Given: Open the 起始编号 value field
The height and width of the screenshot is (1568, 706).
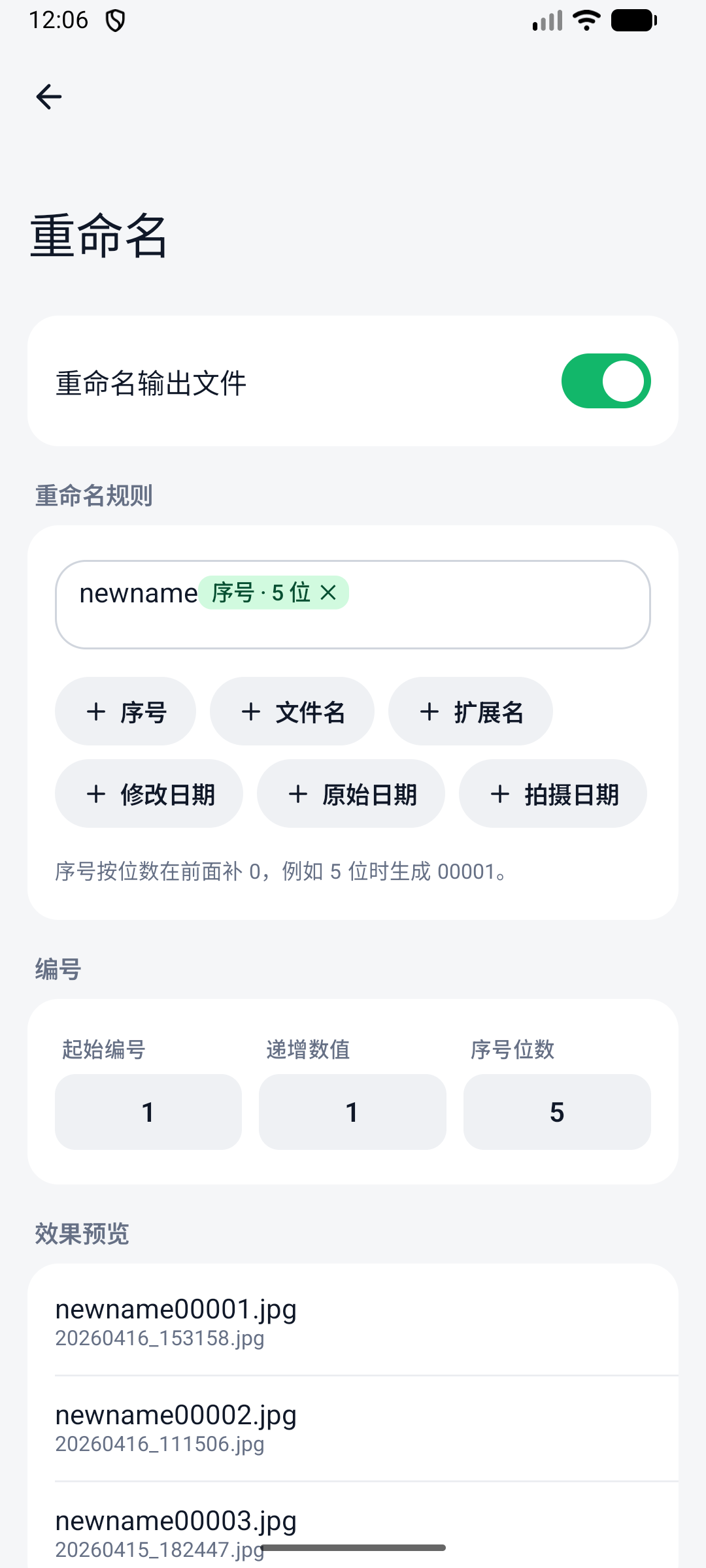Looking at the screenshot, I should tap(148, 1112).
